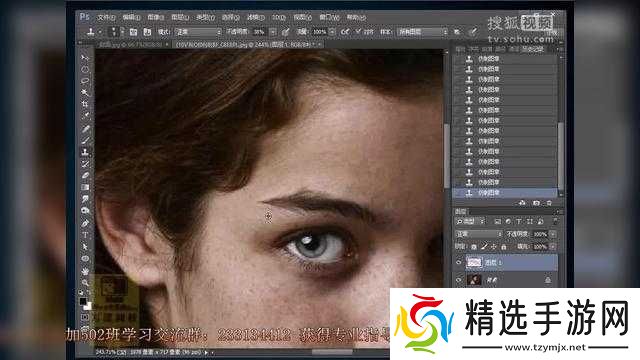
Task: Switch to the first document tab
Action: (133, 44)
